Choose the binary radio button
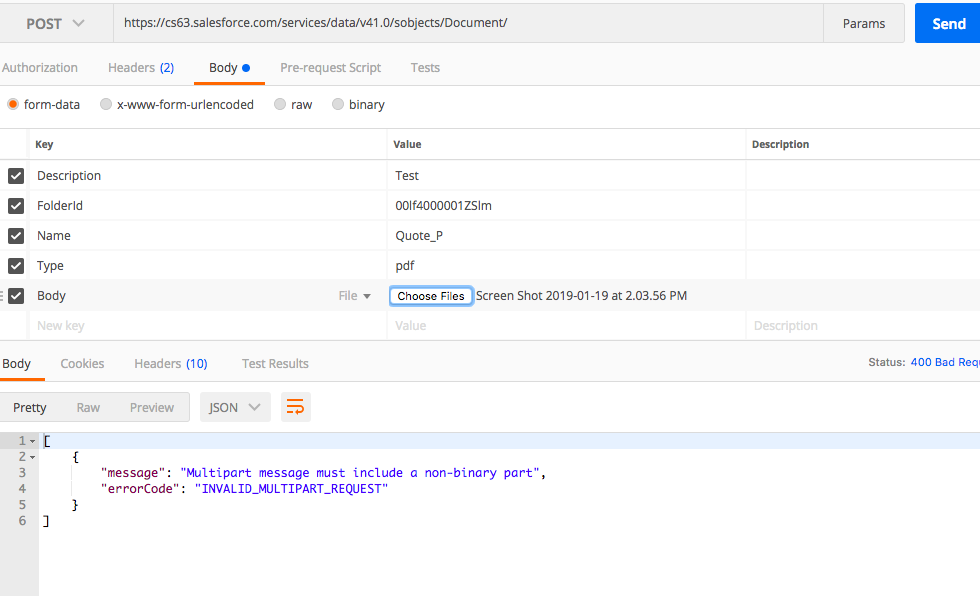980x596 pixels. tap(338, 105)
